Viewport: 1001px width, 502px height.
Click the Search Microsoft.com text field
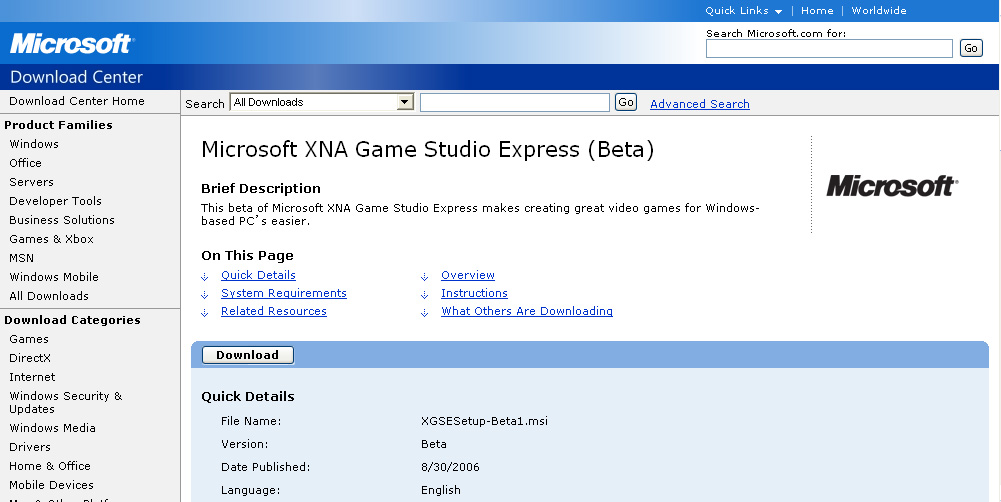point(829,48)
